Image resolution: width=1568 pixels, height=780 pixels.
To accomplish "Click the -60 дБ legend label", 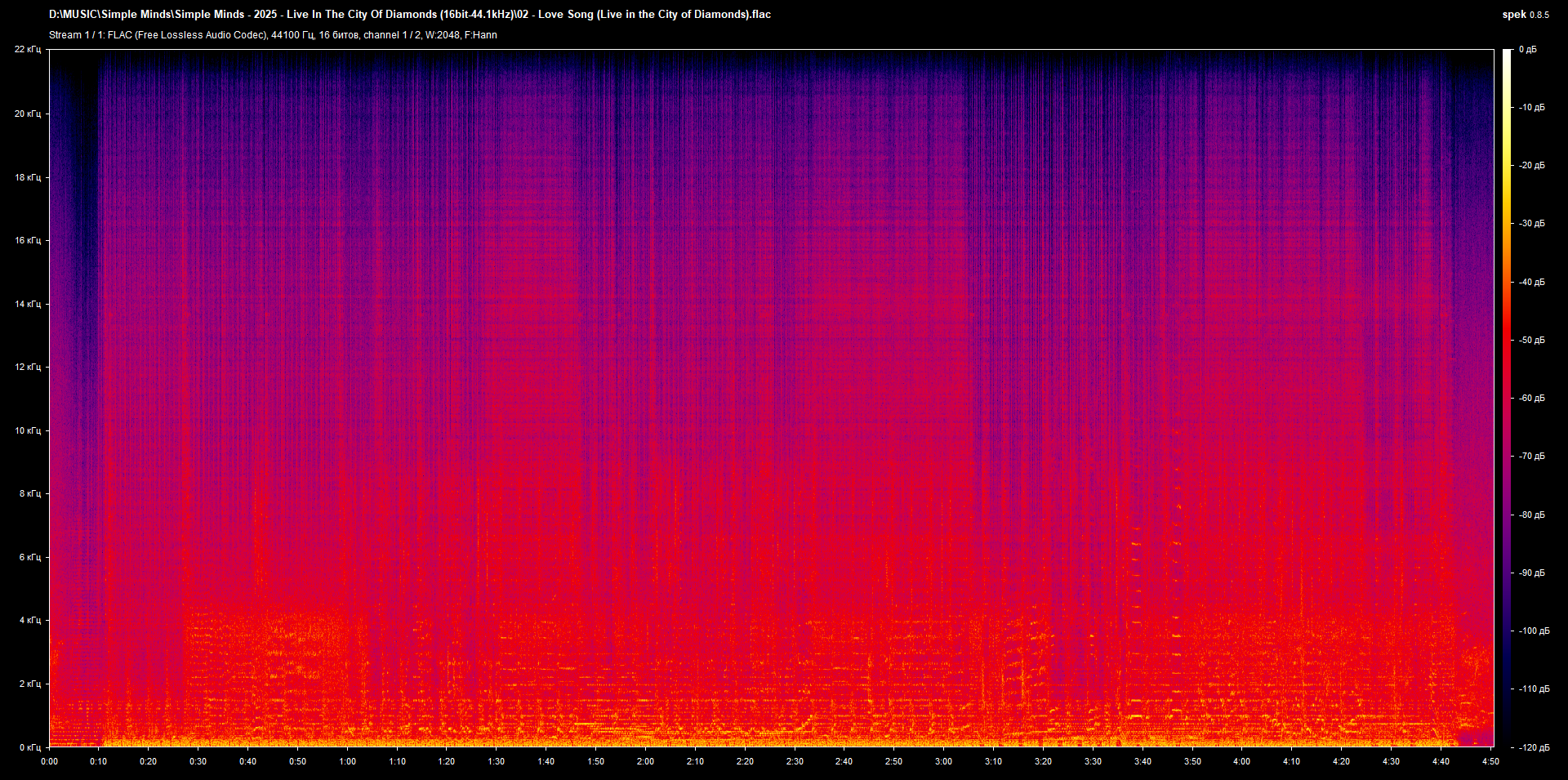I will (x=1532, y=399).
